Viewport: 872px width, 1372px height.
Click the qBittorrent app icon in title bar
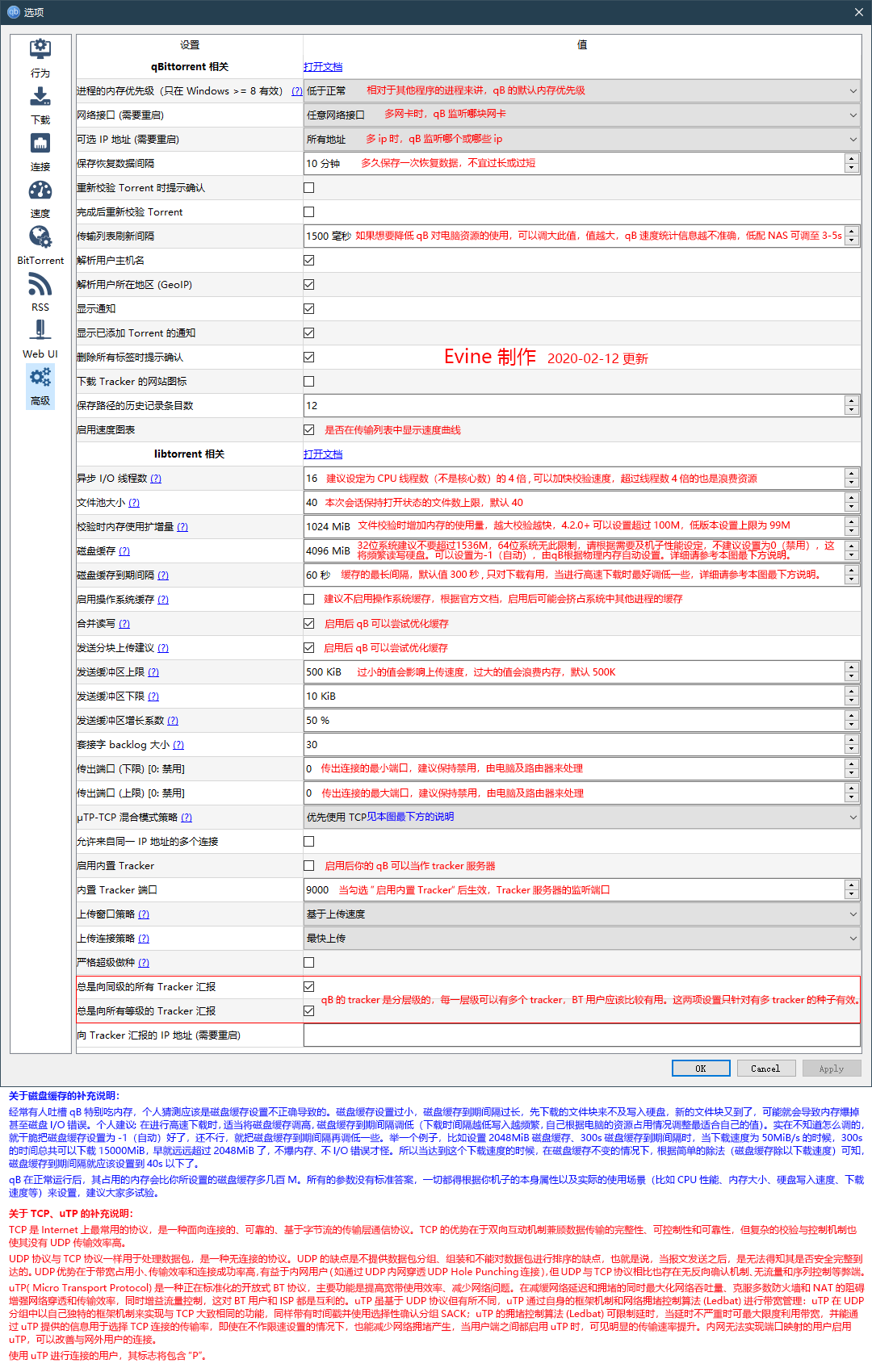coord(13,12)
